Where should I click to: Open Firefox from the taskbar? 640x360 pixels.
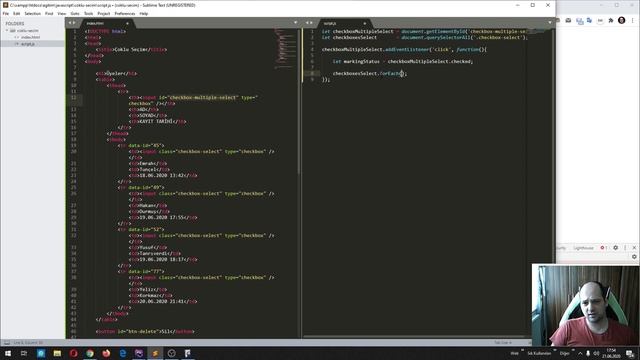coord(106,353)
